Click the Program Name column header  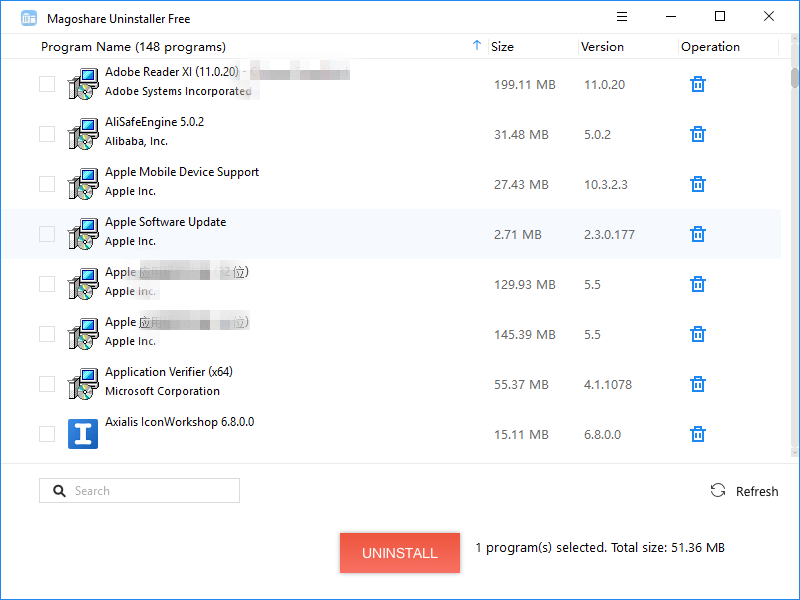click(133, 47)
